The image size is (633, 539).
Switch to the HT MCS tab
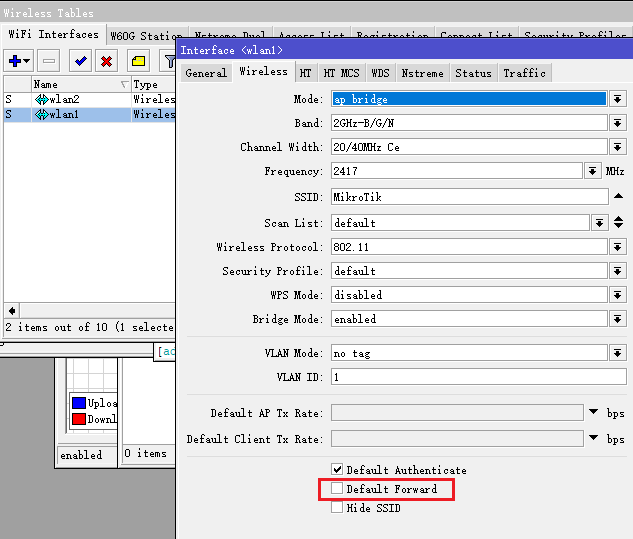tap(342, 73)
